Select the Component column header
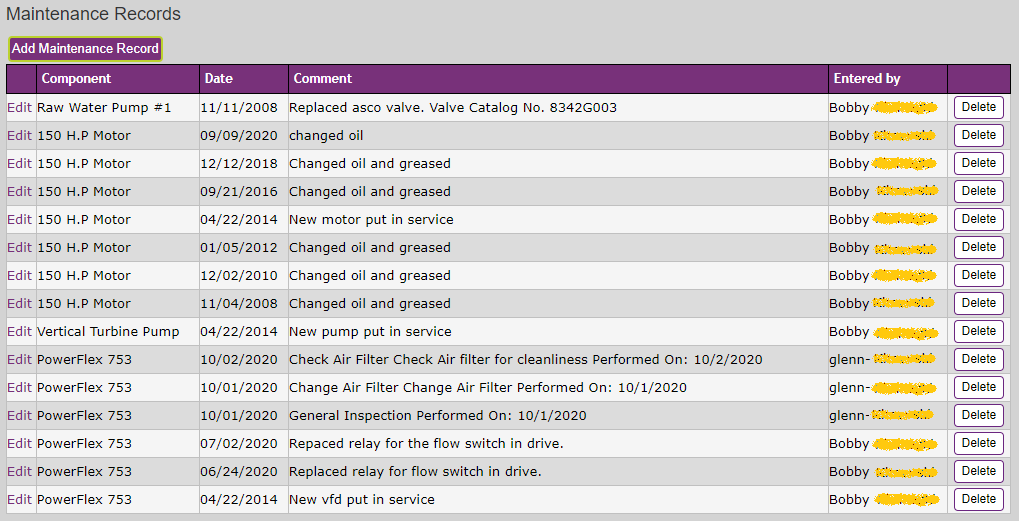The width and height of the screenshot is (1019, 521). pyautogui.click(x=76, y=79)
